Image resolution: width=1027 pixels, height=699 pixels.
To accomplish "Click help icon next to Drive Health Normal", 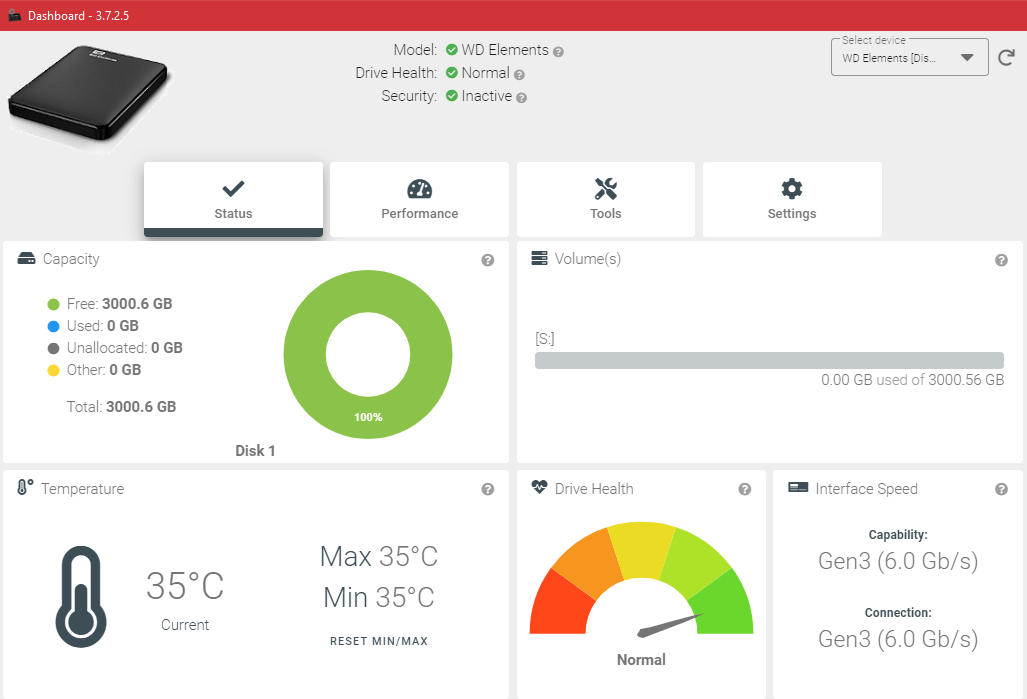I will click(x=519, y=75).
